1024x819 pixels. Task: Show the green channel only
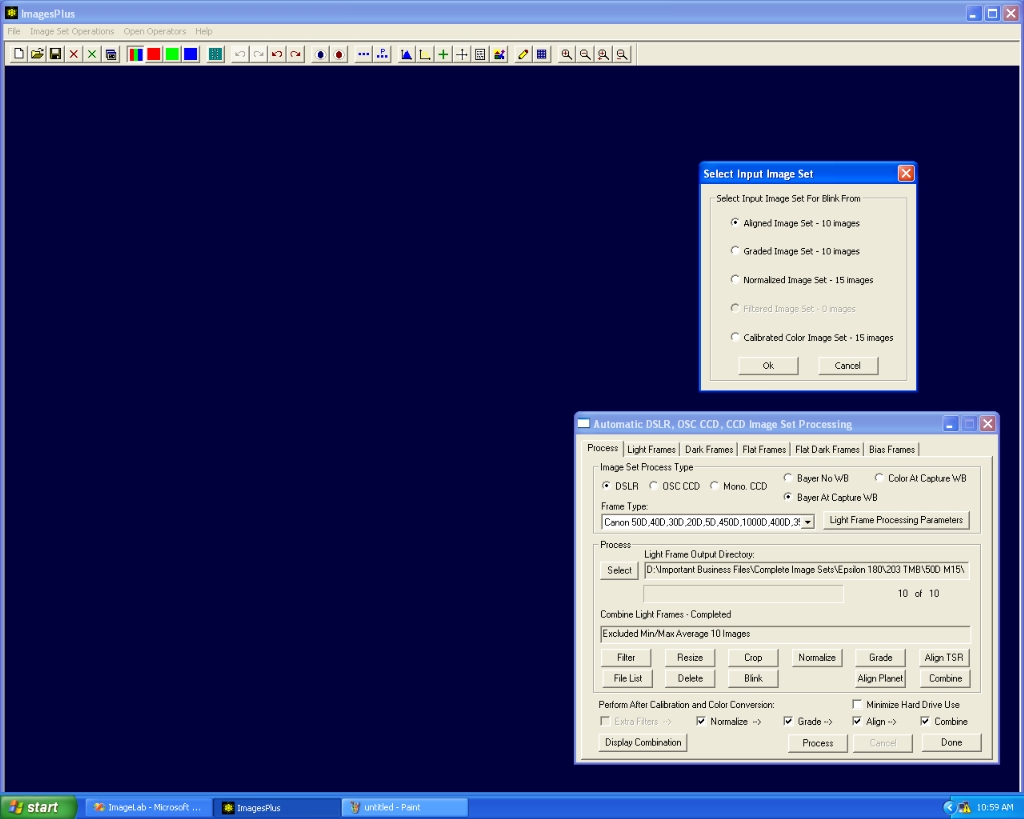172,54
